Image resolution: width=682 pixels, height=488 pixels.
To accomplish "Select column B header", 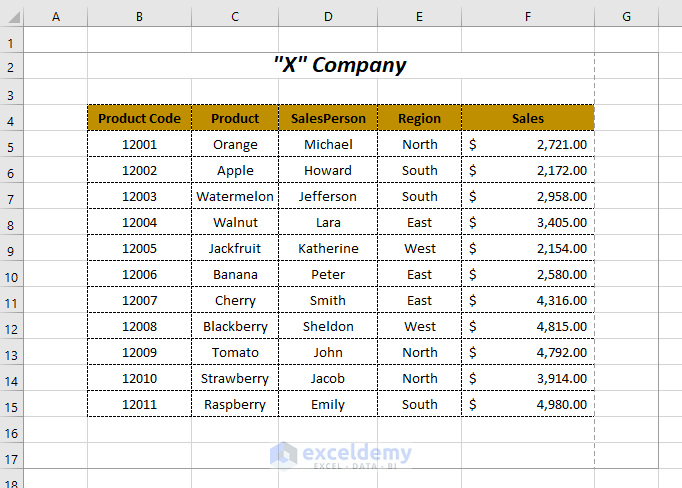I will pyautogui.click(x=139, y=15).
